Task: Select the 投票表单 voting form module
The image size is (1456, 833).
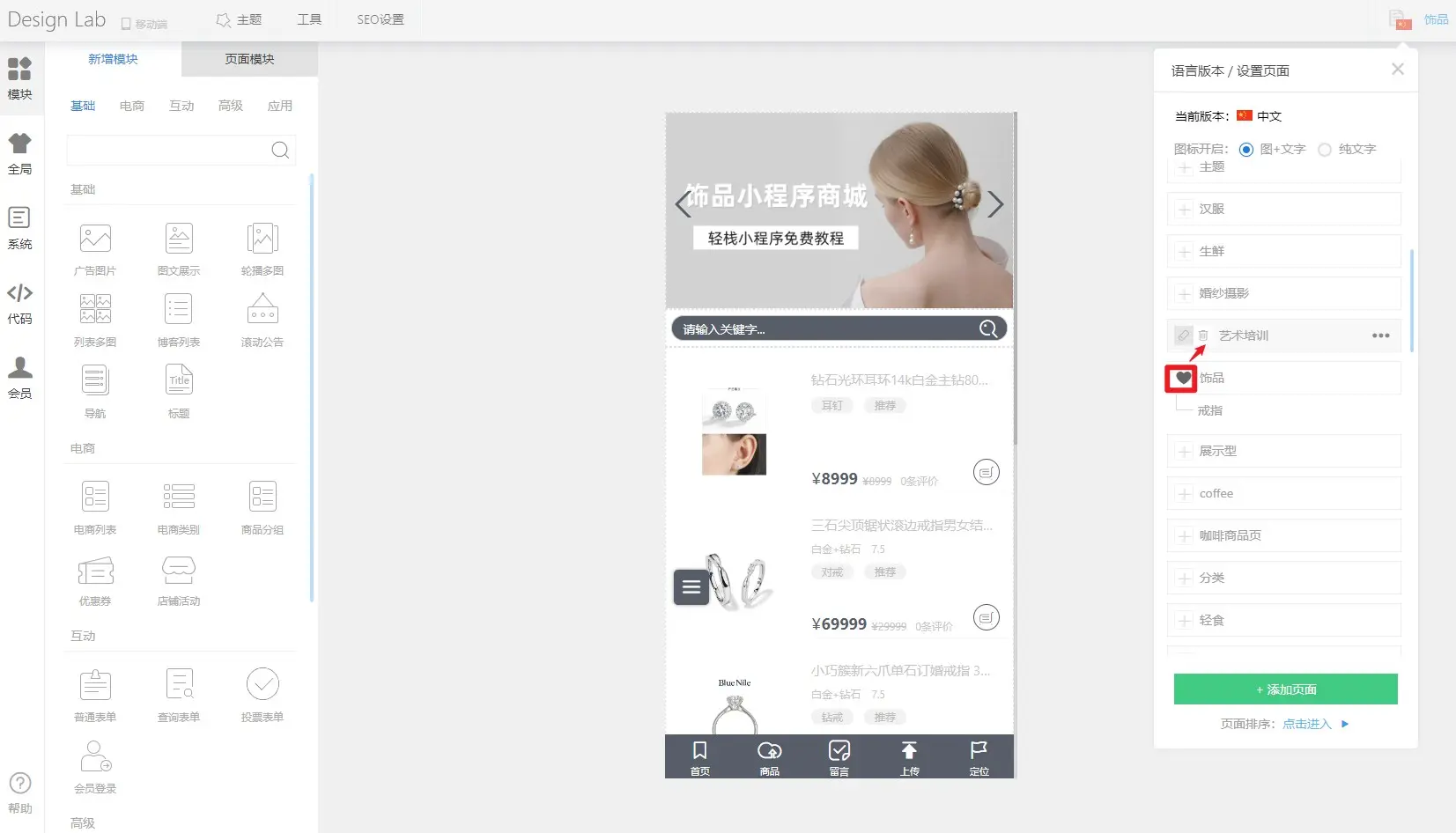Action: point(262,684)
